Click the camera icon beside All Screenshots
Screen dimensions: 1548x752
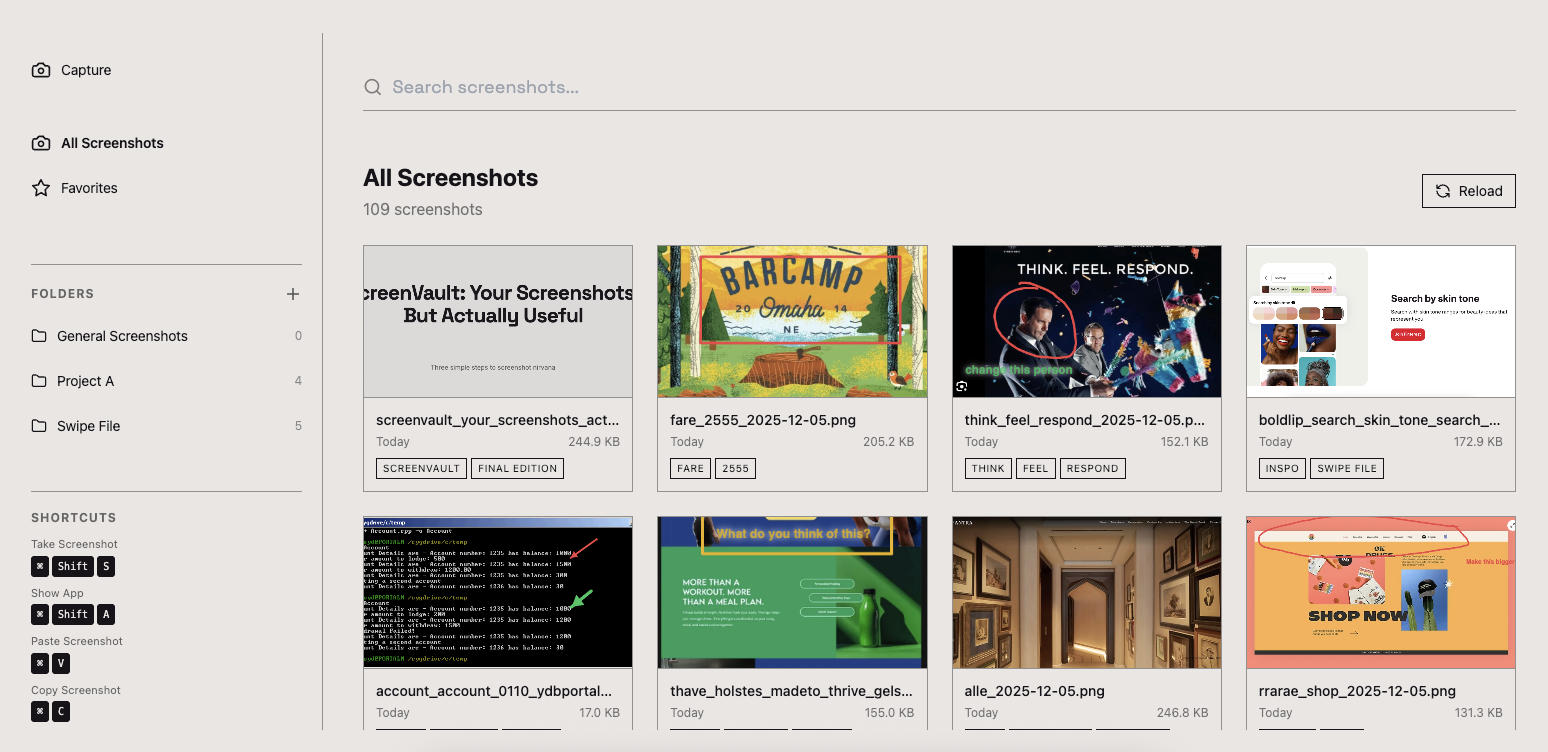40,143
